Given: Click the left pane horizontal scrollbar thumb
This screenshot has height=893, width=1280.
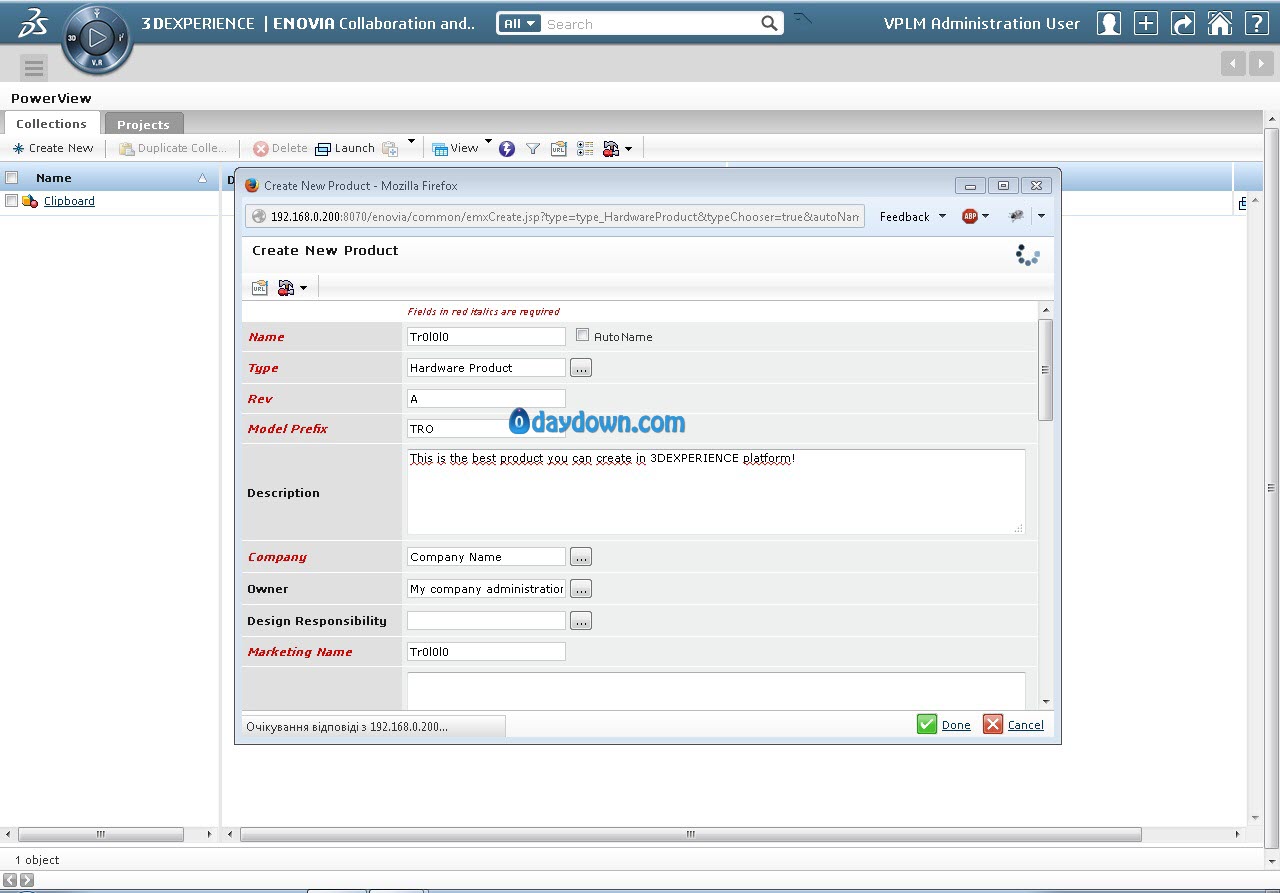Looking at the screenshot, I should point(101,834).
